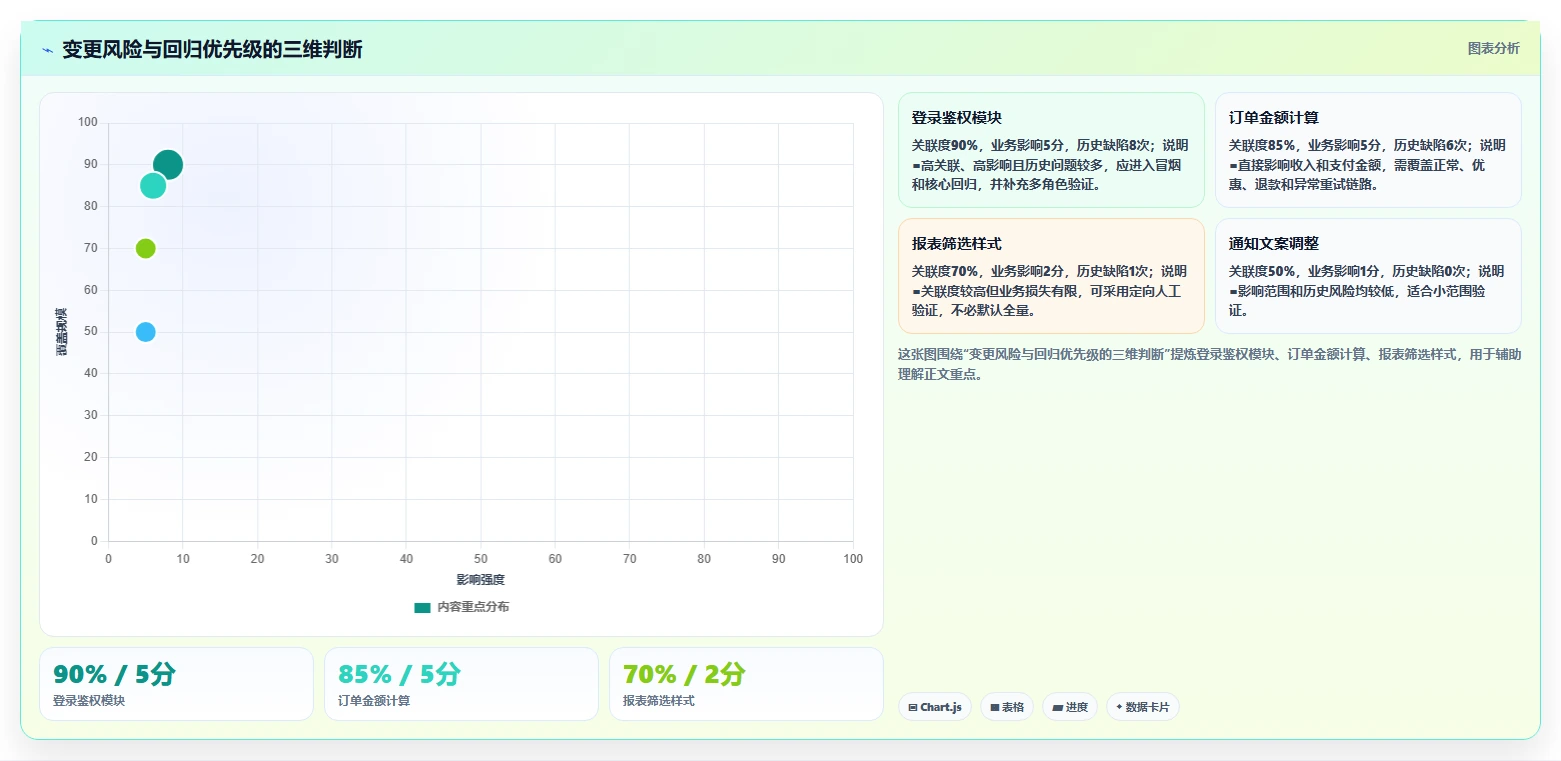
Task: Click the summary paragraph starting 这张图围绕
Action: coord(1210,364)
